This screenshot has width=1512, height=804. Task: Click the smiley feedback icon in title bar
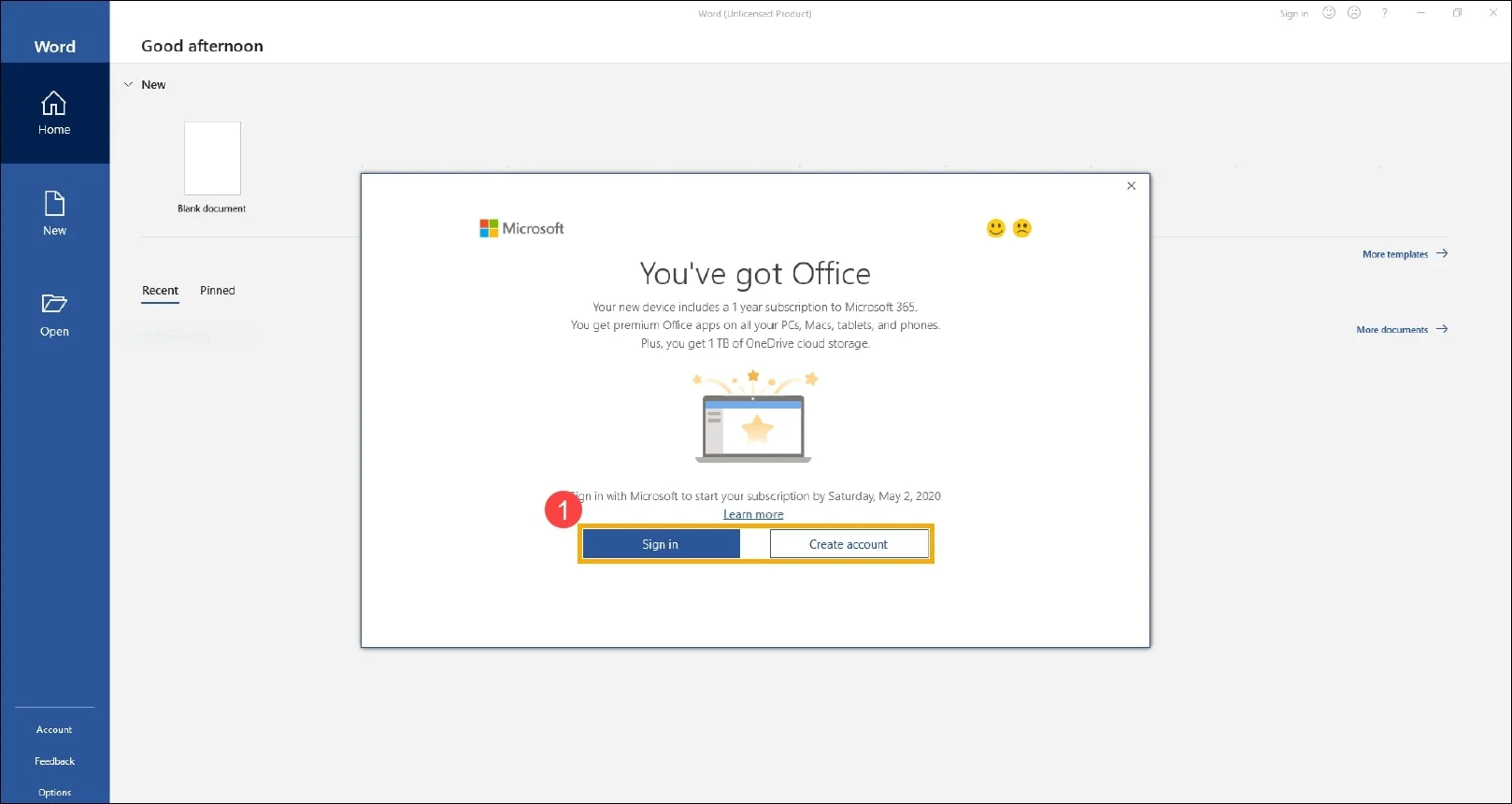[1329, 13]
